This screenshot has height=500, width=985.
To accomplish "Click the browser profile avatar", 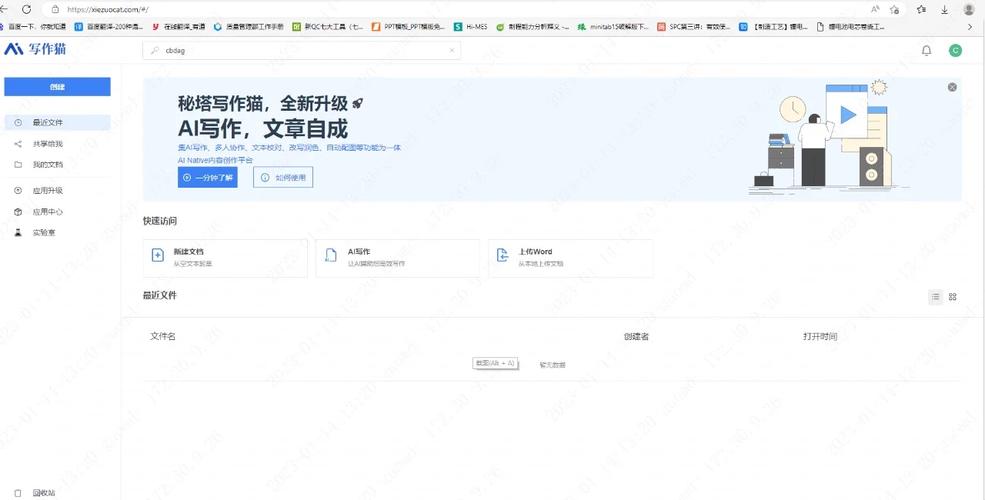I will (969, 9).
